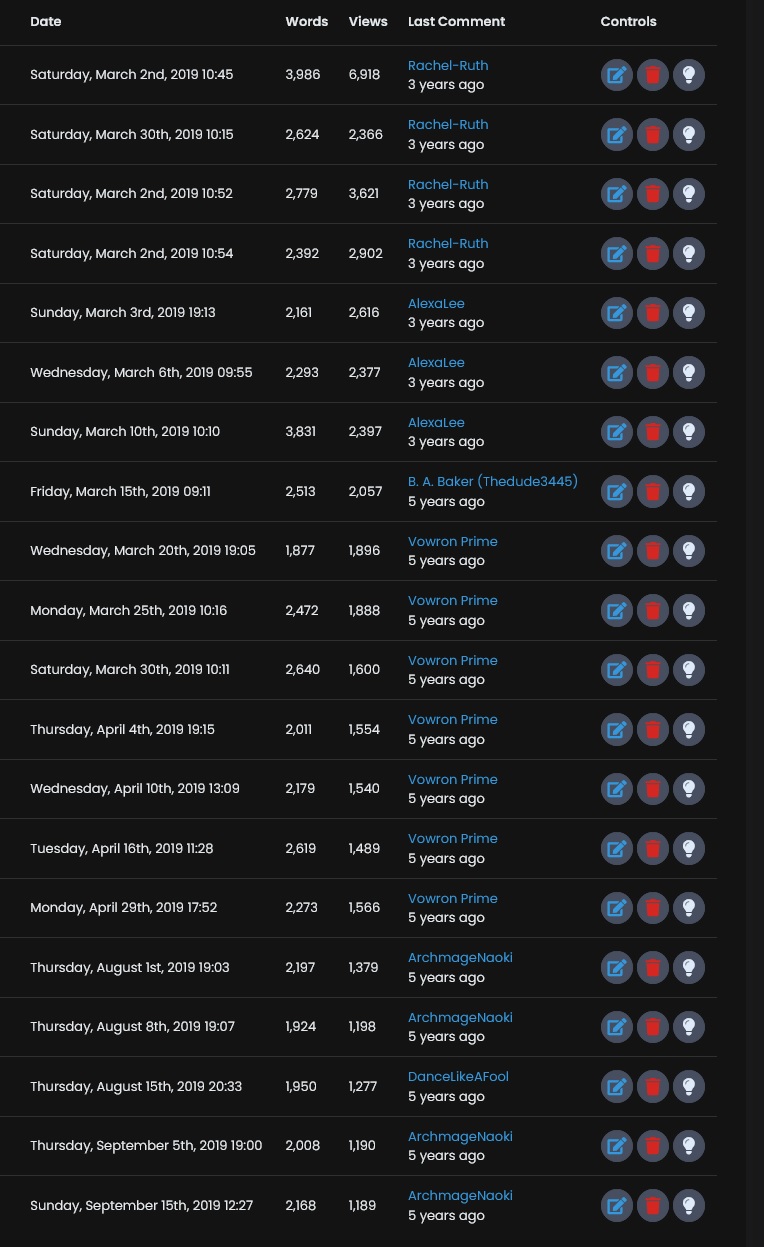Image resolution: width=764 pixels, height=1247 pixels.
Task: Open Rachel-Ruth link in first row
Action: point(448,65)
